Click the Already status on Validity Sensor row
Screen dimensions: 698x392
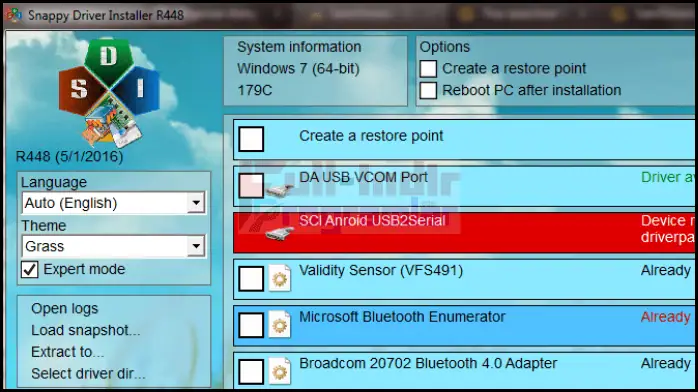click(666, 271)
